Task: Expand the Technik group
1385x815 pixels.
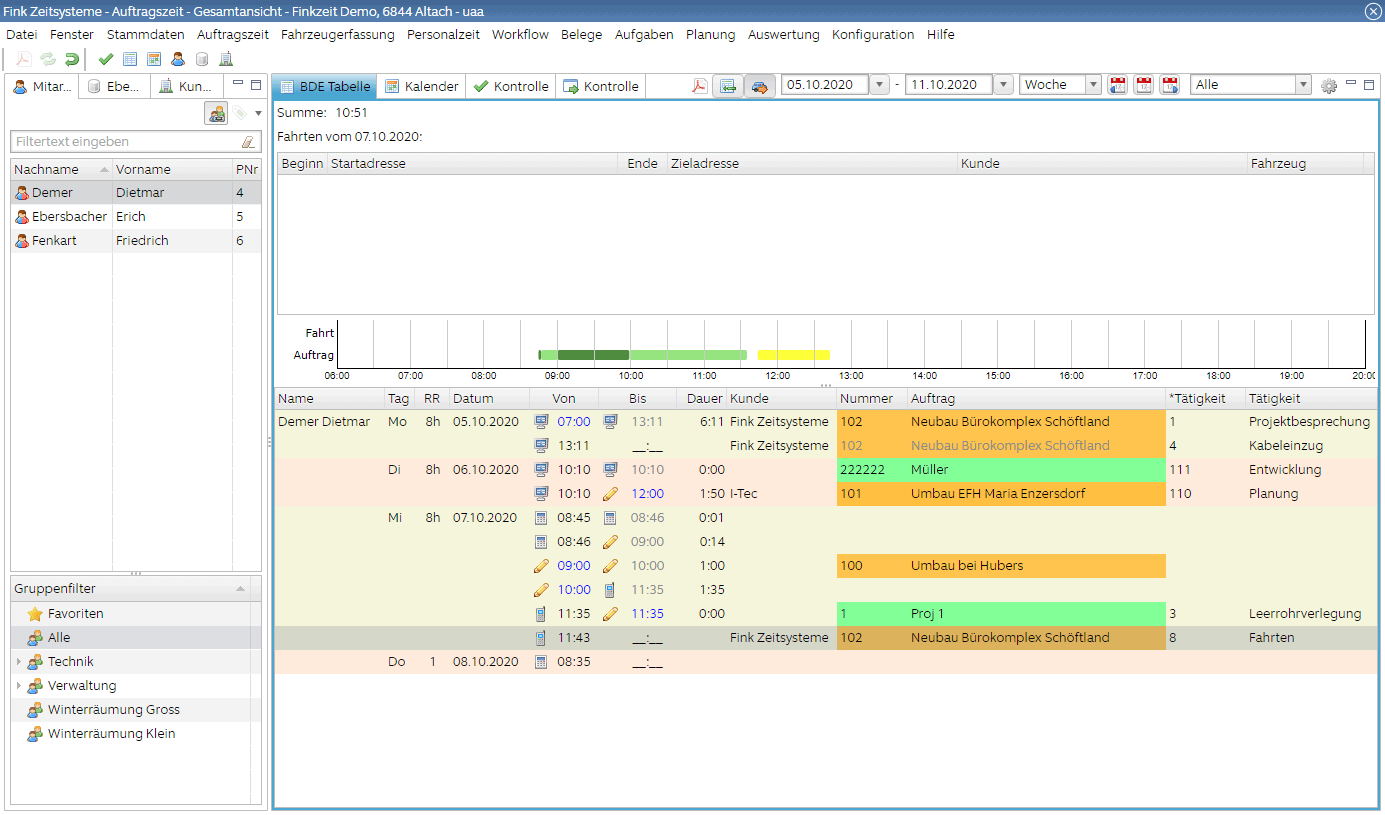Action: pos(19,662)
